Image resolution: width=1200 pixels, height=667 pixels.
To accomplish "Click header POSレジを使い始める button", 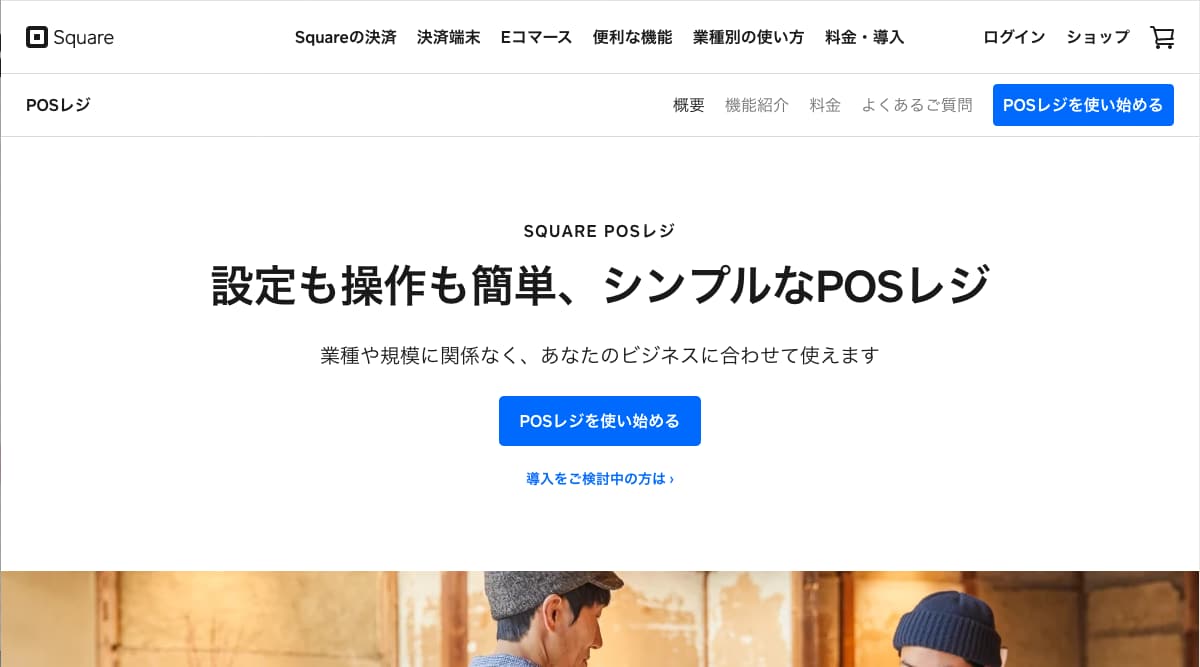I will tap(1083, 105).
